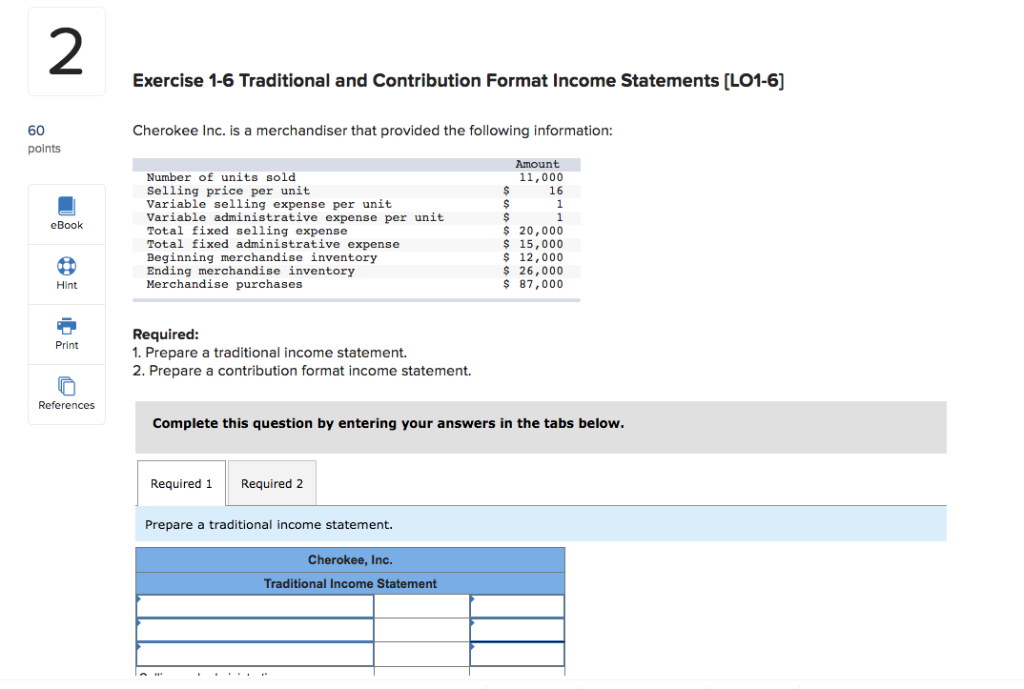This screenshot has height=689, width=1024.
Task: Select 'Variable selling expense per unit' text
Action: coord(269,204)
